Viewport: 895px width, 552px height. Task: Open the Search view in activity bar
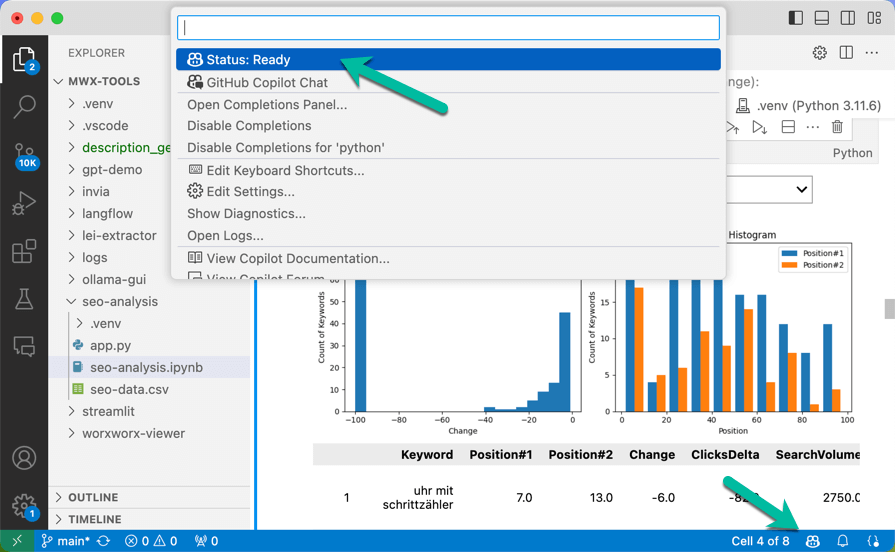(24, 106)
